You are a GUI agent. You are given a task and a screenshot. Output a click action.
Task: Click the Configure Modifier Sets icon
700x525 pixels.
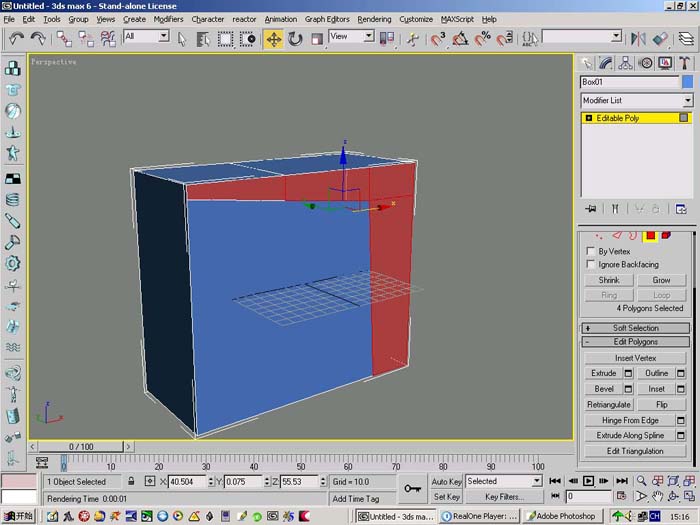click(x=681, y=208)
